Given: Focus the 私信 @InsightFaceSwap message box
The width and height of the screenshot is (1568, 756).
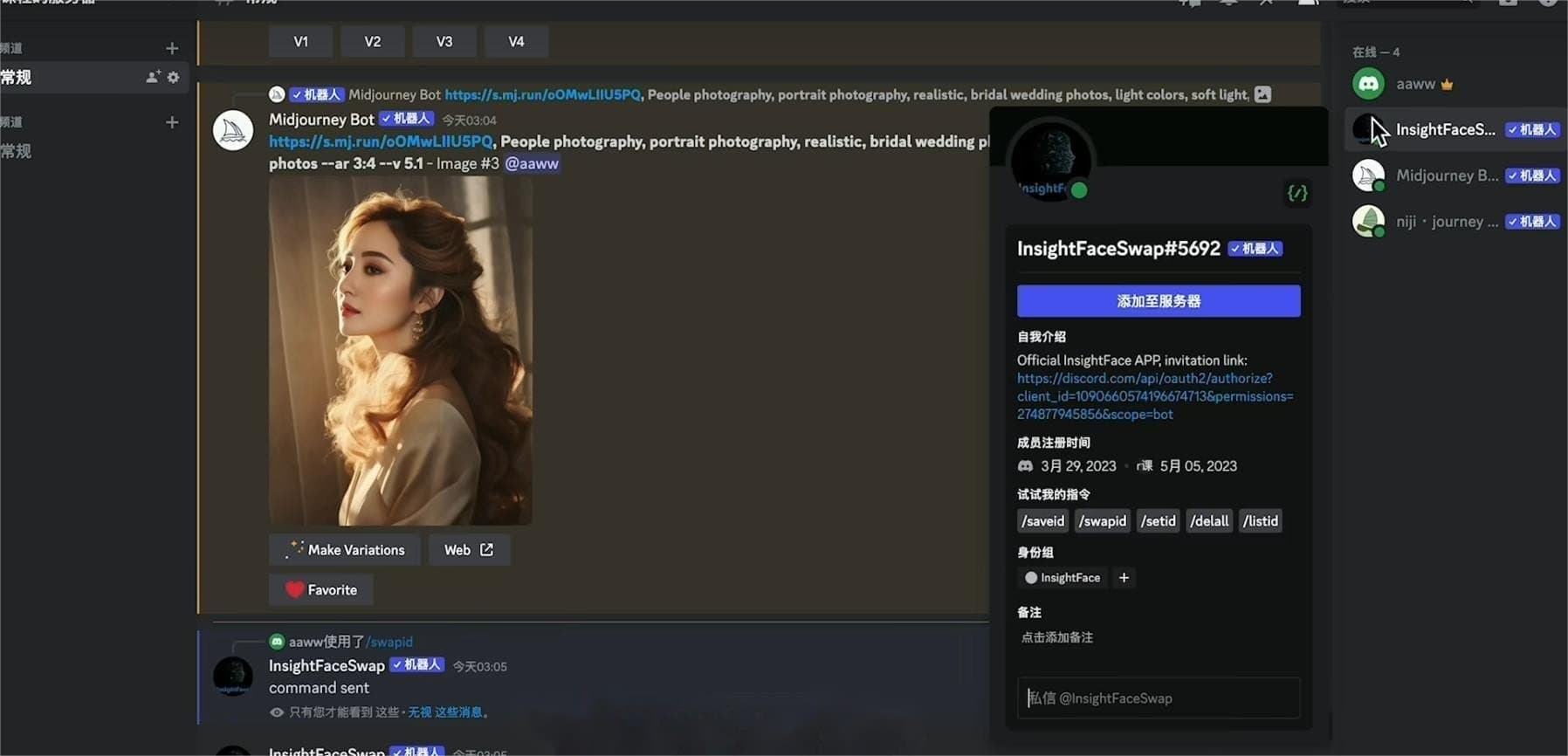Looking at the screenshot, I should pyautogui.click(x=1159, y=698).
